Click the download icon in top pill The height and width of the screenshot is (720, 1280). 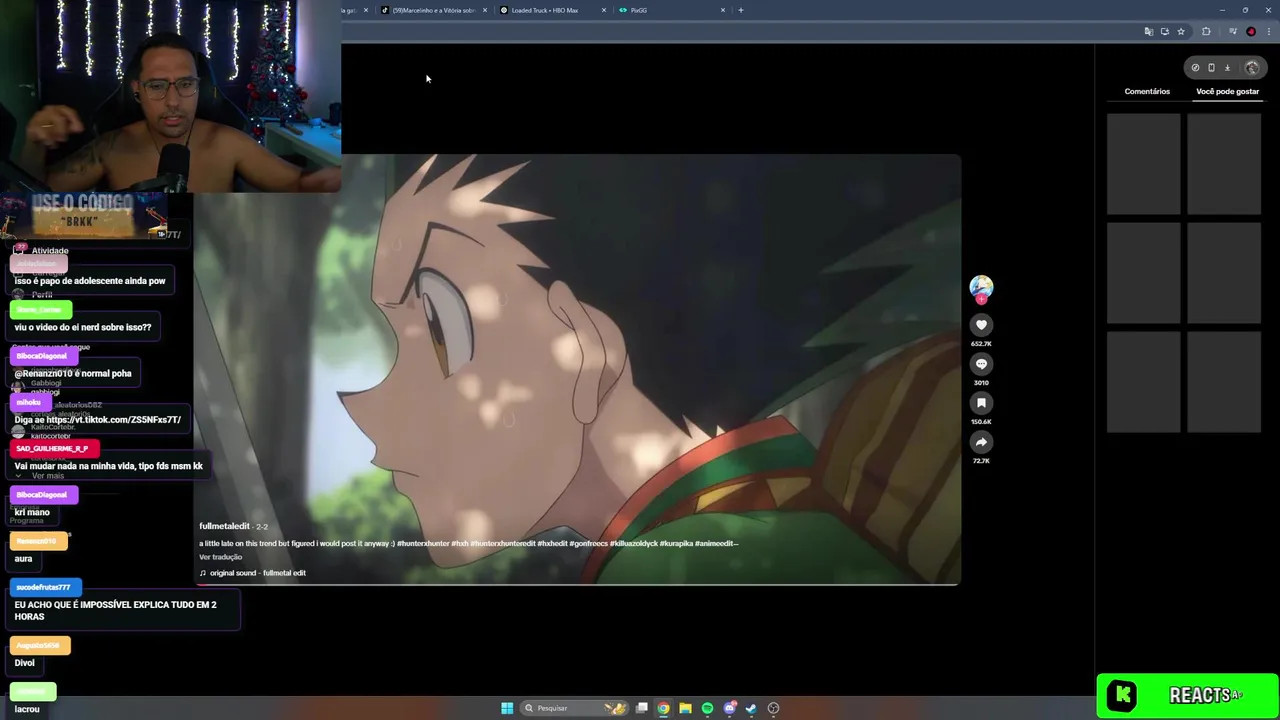click(1227, 68)
